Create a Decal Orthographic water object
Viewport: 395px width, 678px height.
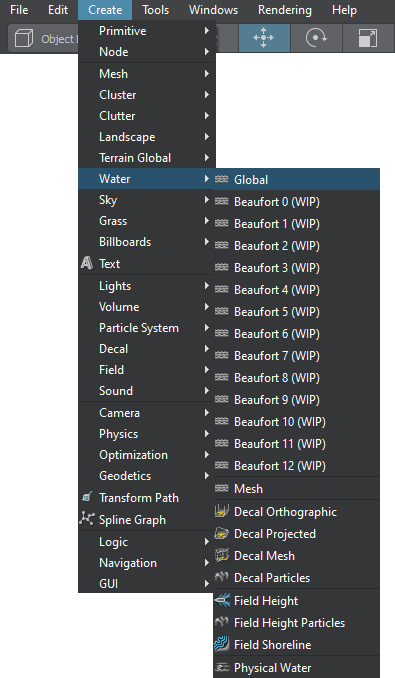tap(297, 512)
